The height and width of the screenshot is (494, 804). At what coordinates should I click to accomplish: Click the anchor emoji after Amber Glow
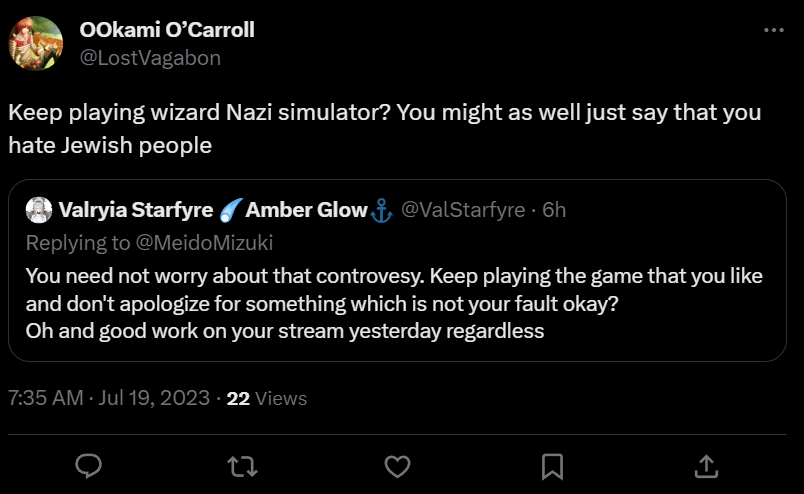(x=381, y=210)
